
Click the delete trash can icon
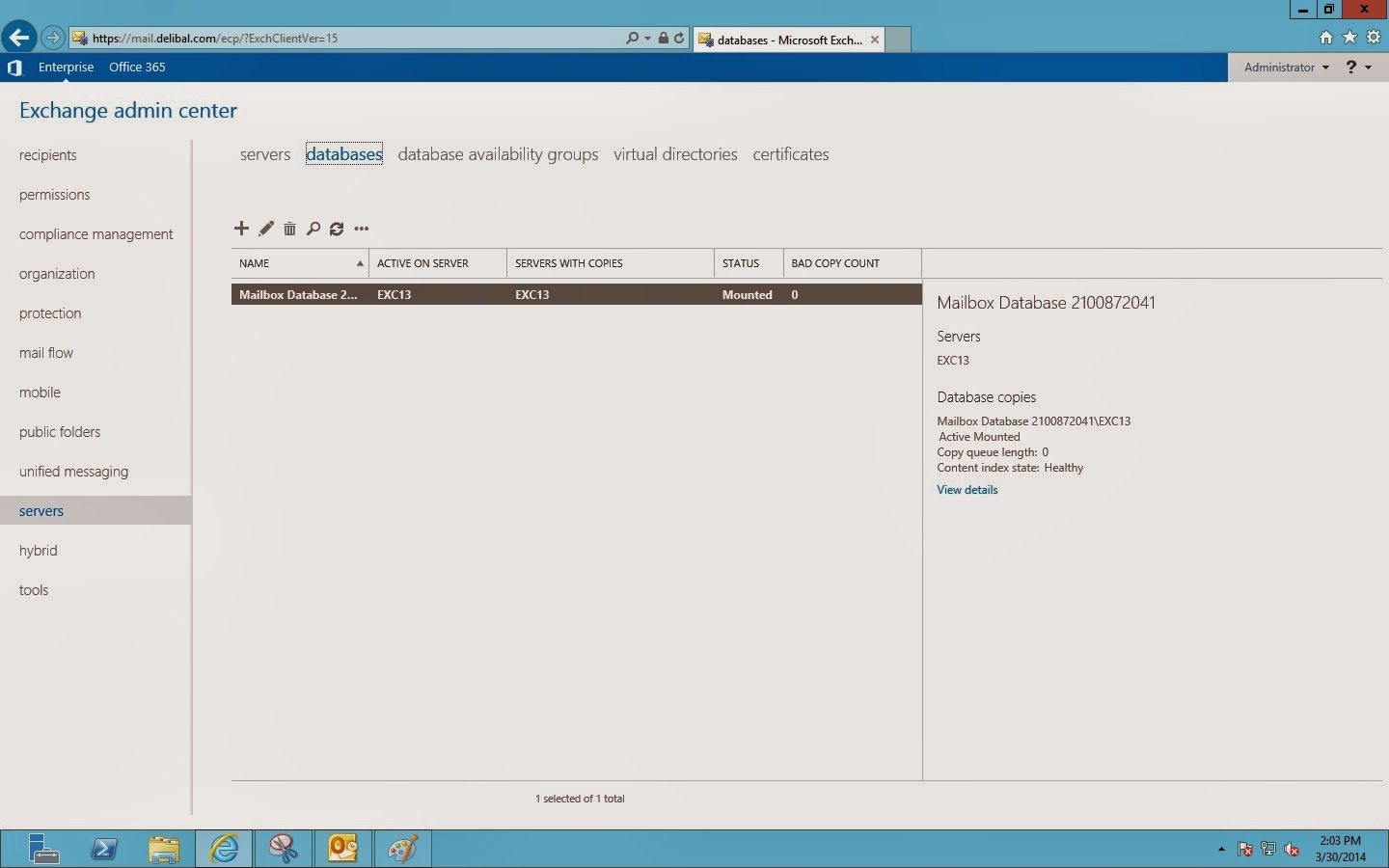289,229
